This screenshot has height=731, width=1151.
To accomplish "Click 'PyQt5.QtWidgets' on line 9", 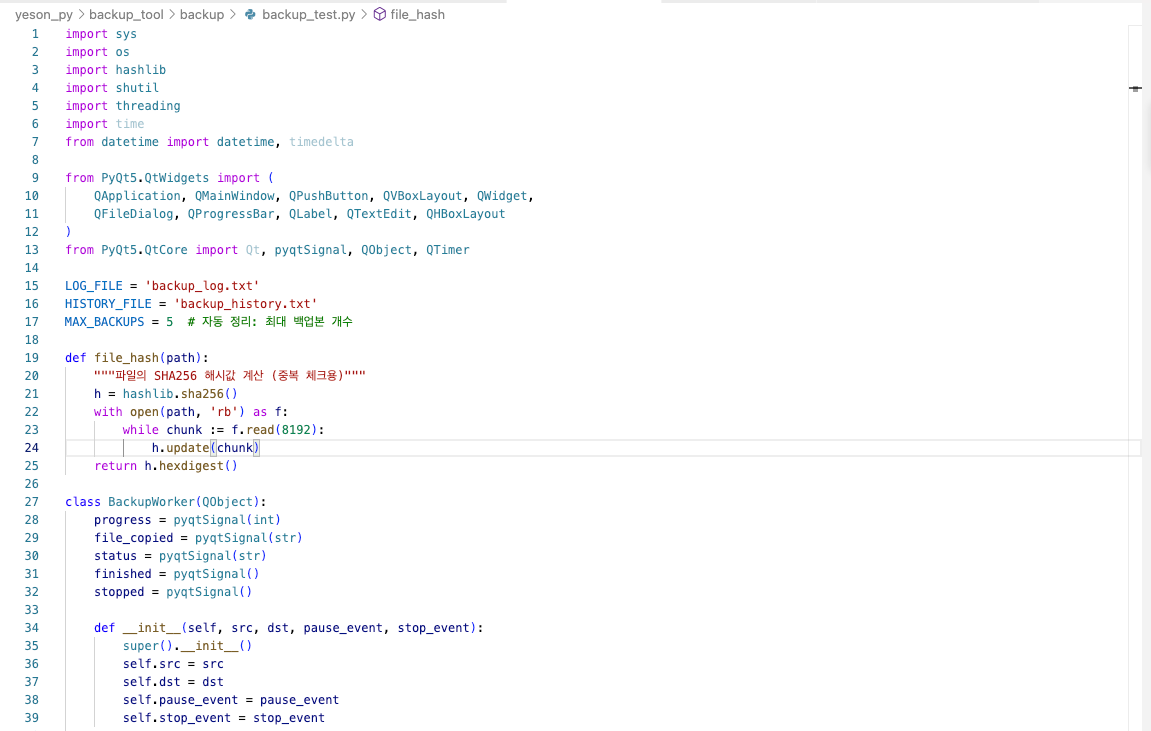I will [155, 178].
